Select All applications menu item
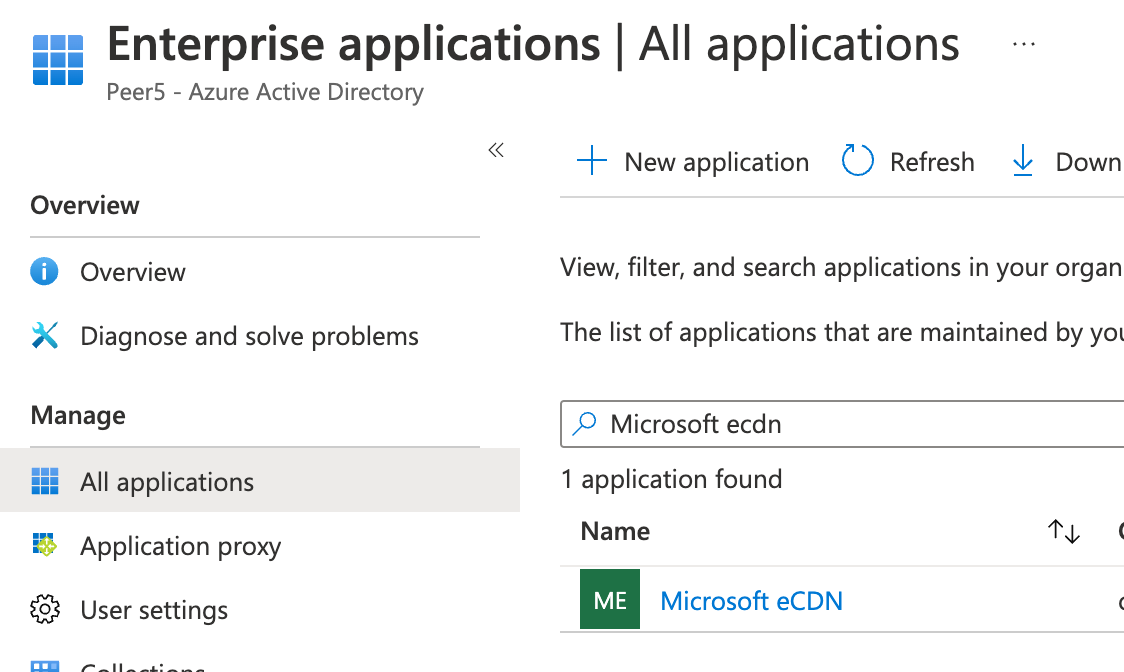Screen dimensions: 1124x672 [x=259, y=480]
